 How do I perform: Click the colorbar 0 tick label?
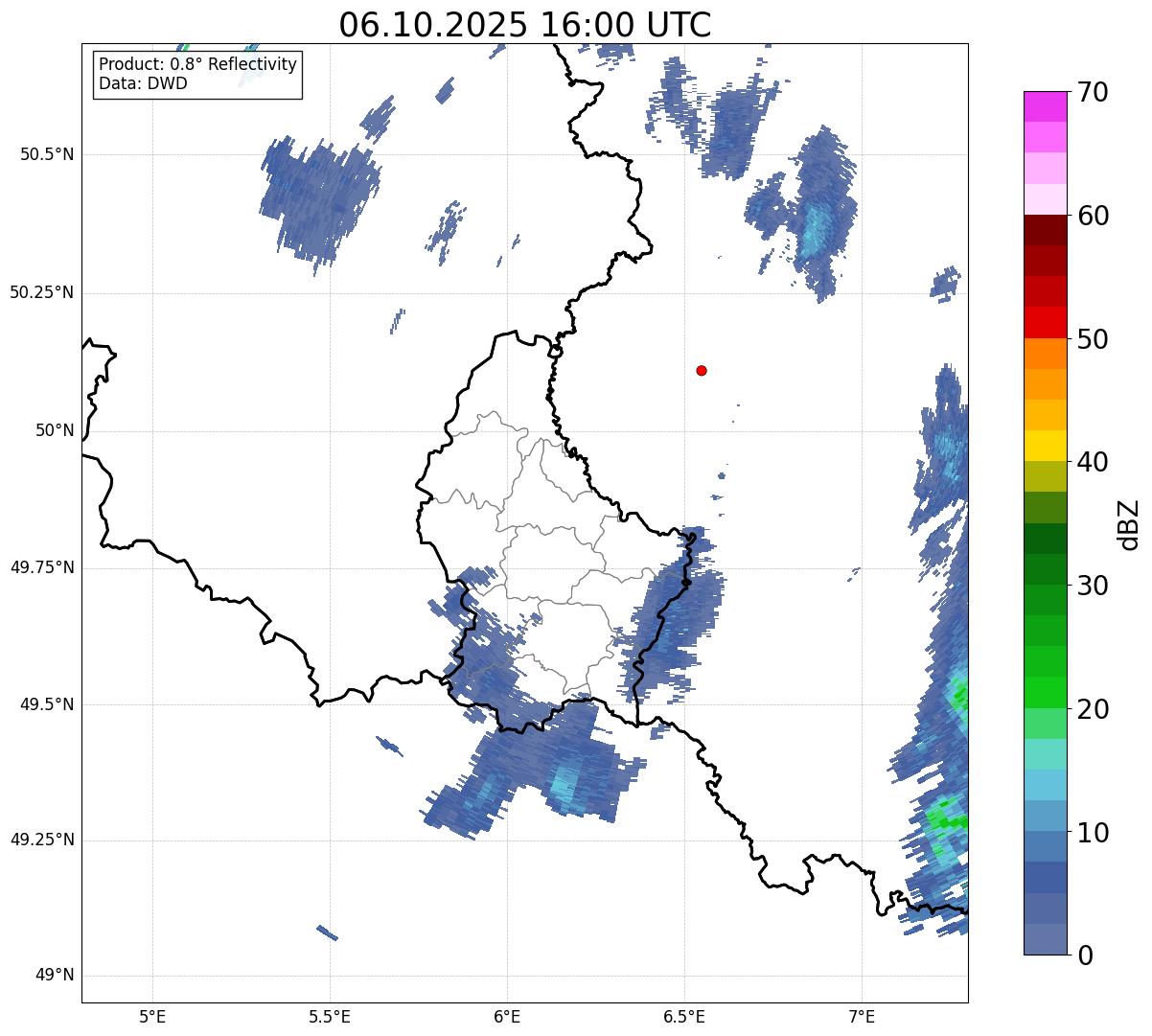pyautogui.click(x=1085, y=955)
